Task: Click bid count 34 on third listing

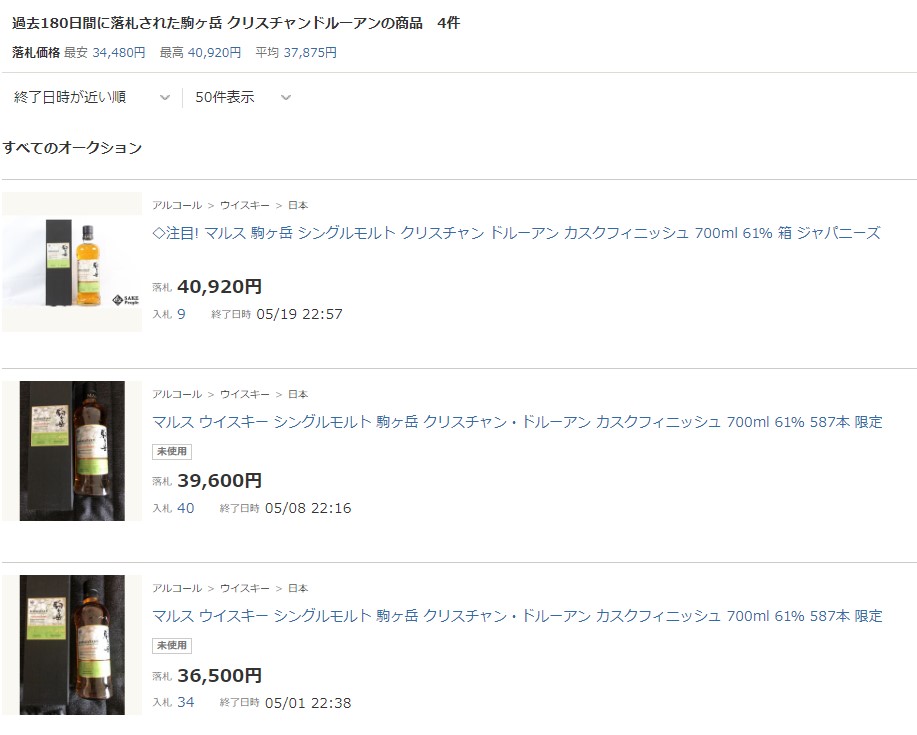Action: click(185, 702)
